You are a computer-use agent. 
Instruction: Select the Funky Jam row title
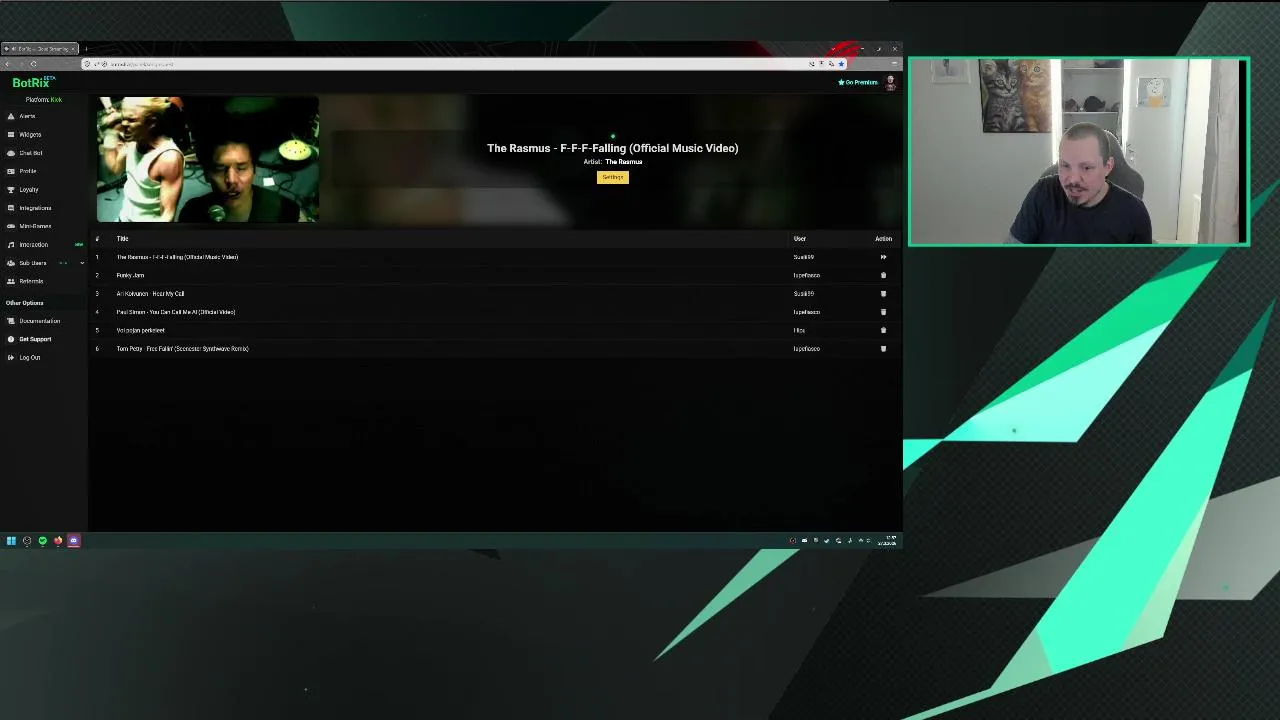point(130,275)
